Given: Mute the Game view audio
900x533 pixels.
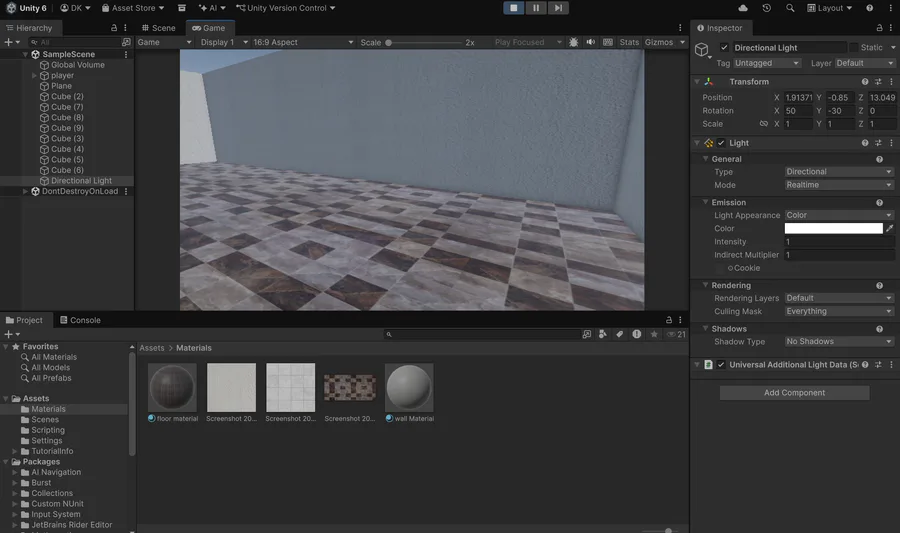Looking at the screenshot, I should point(591,42).
